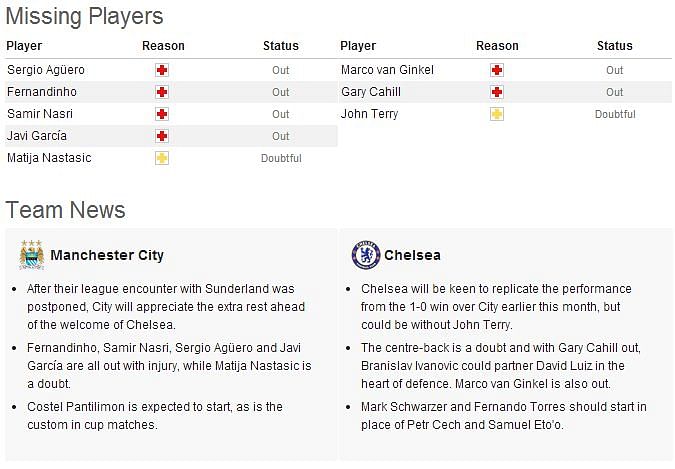Open John Terry's player entry

click(x=369, y=114)
